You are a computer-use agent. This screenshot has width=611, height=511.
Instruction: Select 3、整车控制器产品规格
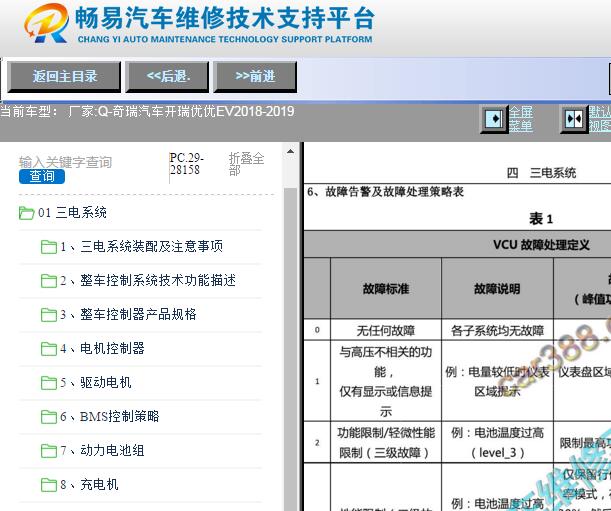point(128,315)
